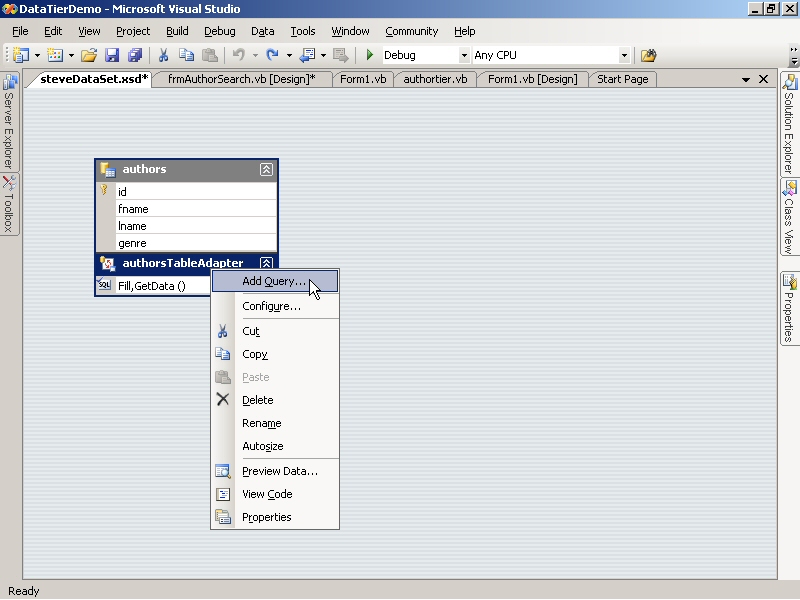Open the Properties side panel tab
The width and height of the screenshot is (800, 600).
click(x=790, y=309)
